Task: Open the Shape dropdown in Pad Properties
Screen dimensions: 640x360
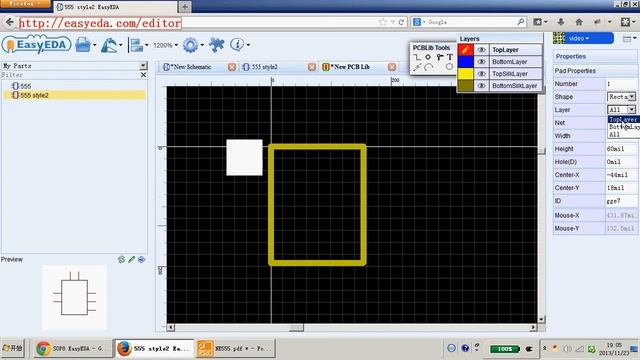Action: pyautogui.click(x=631, y=97)
